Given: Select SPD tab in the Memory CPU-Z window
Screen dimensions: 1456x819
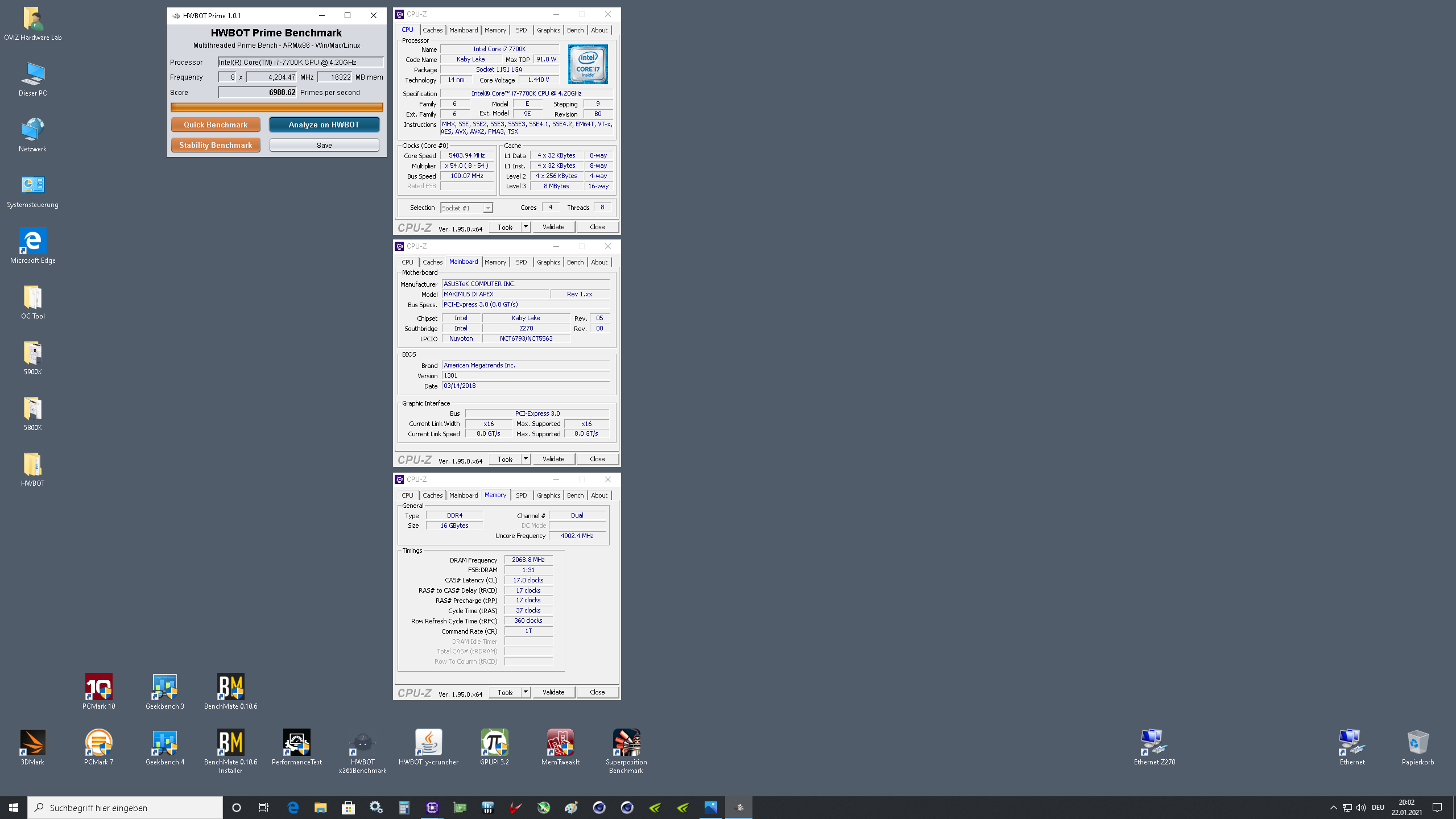Looking at the screenshot, I should [x=521, y=495].
